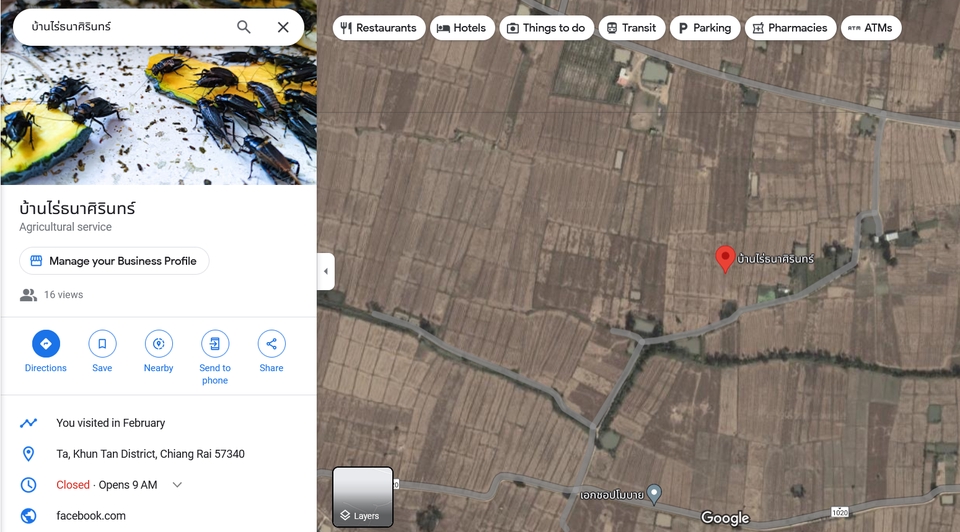
Task: Click the Share icon
Action: coord(271,343)
